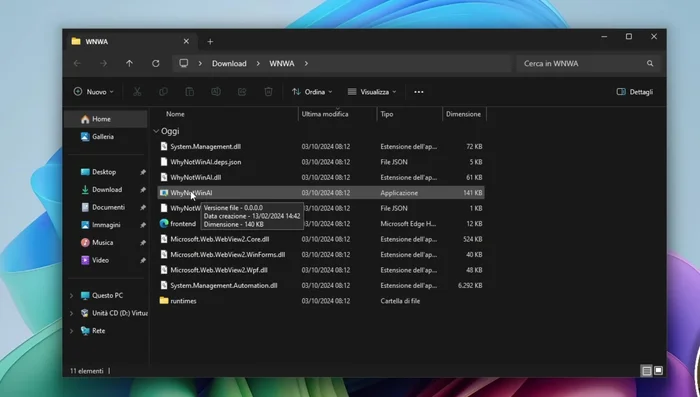Click pin icon next to Musica

click(142, 242)
